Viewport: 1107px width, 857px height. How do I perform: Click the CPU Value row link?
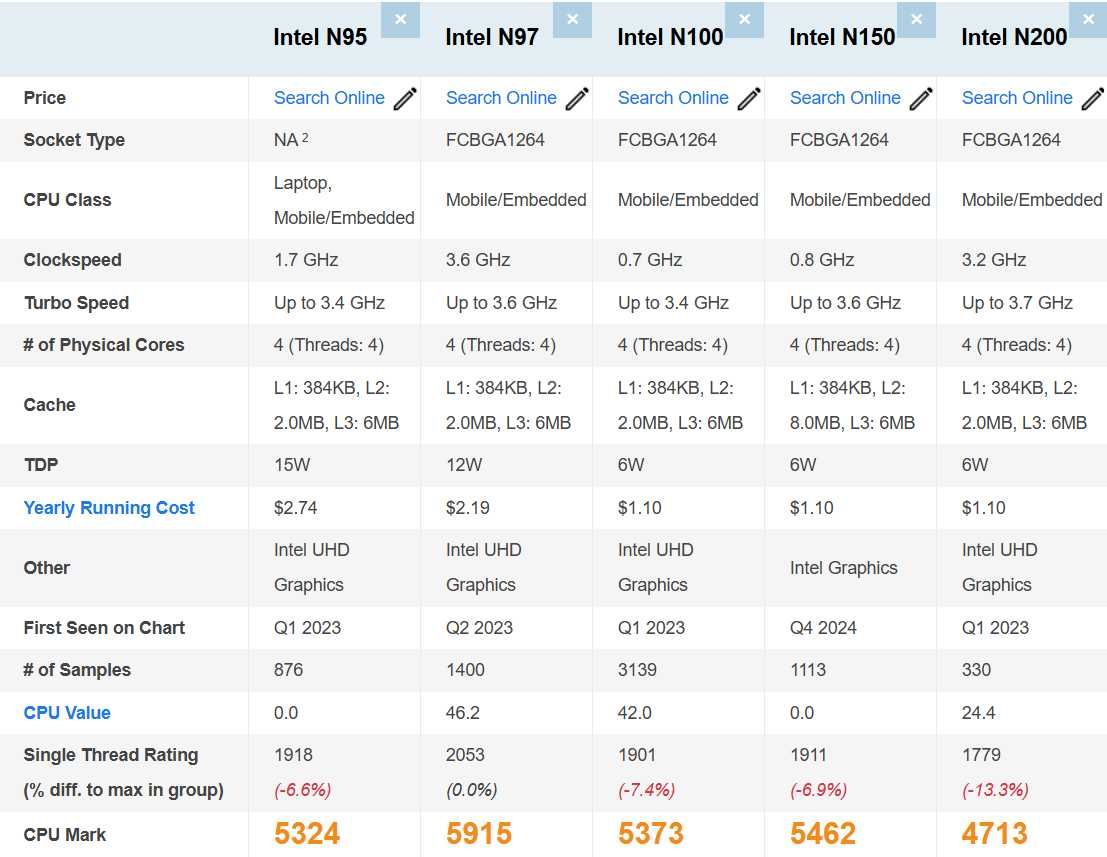coord(67,713)
